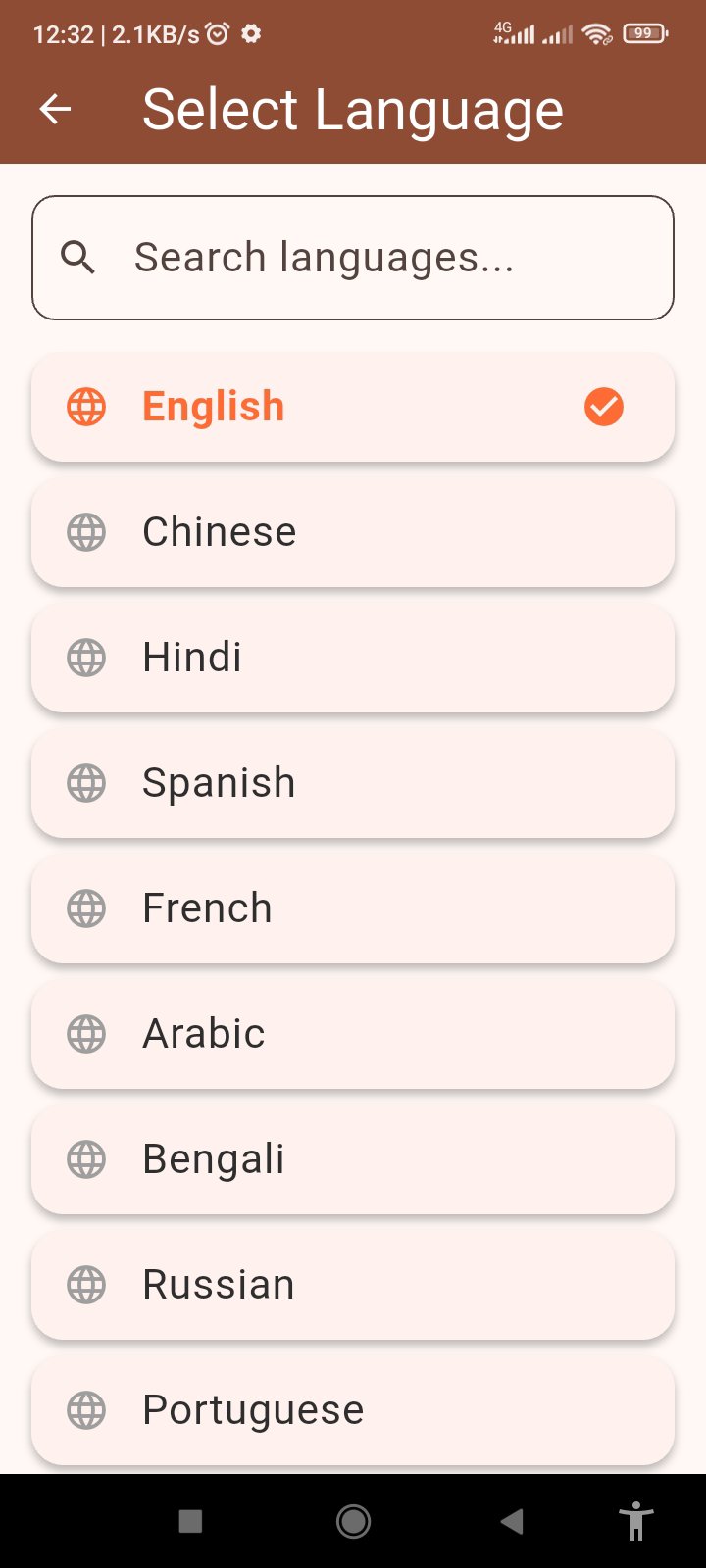Select Spanish as the language
This screenshot has width=706, height=1568.
[353, 783]
